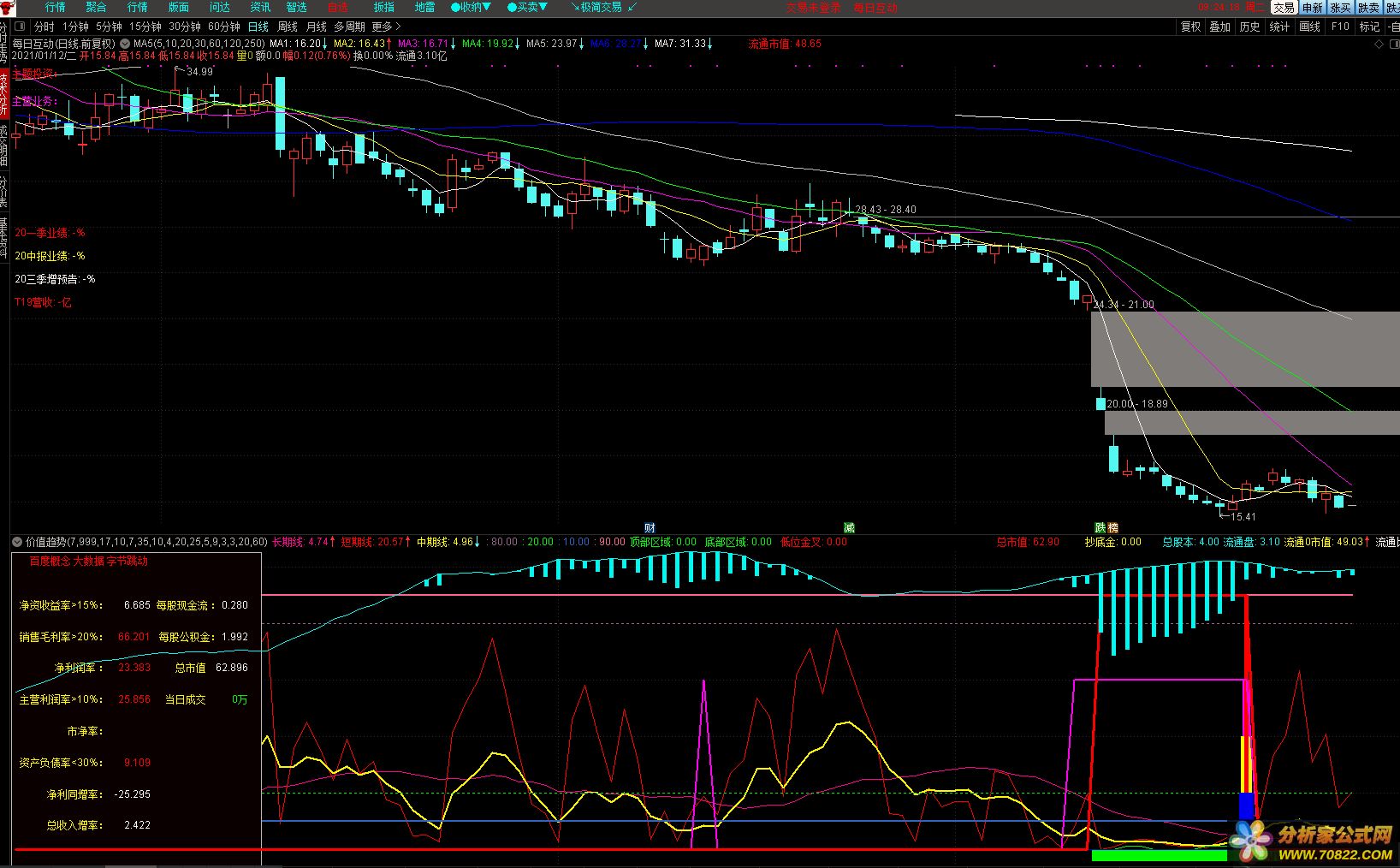
Task: Expand 更多 period options
Action: [387, 27]
